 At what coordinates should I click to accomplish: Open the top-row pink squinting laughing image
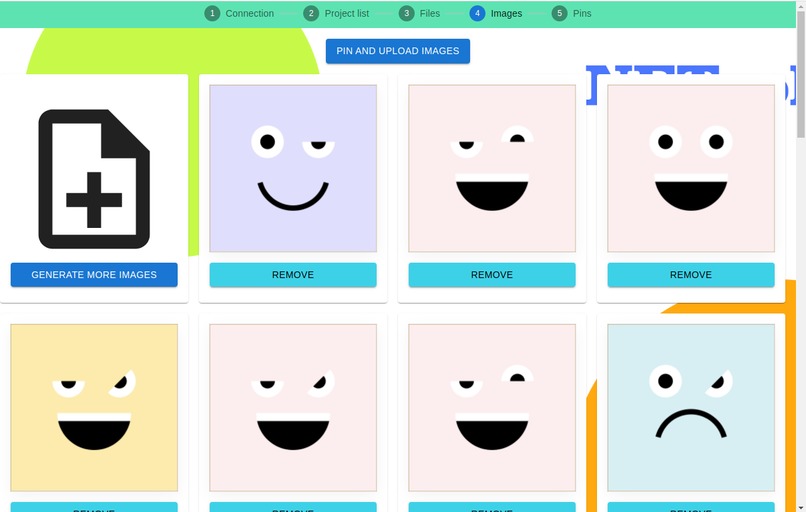coord(492,169)
